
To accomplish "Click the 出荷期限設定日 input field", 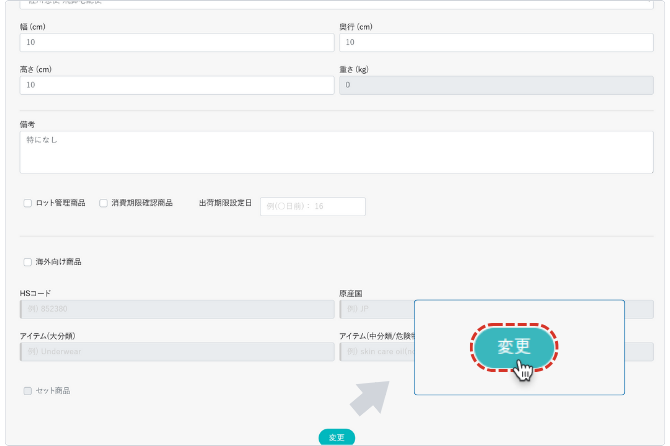I will pos(313,206).
